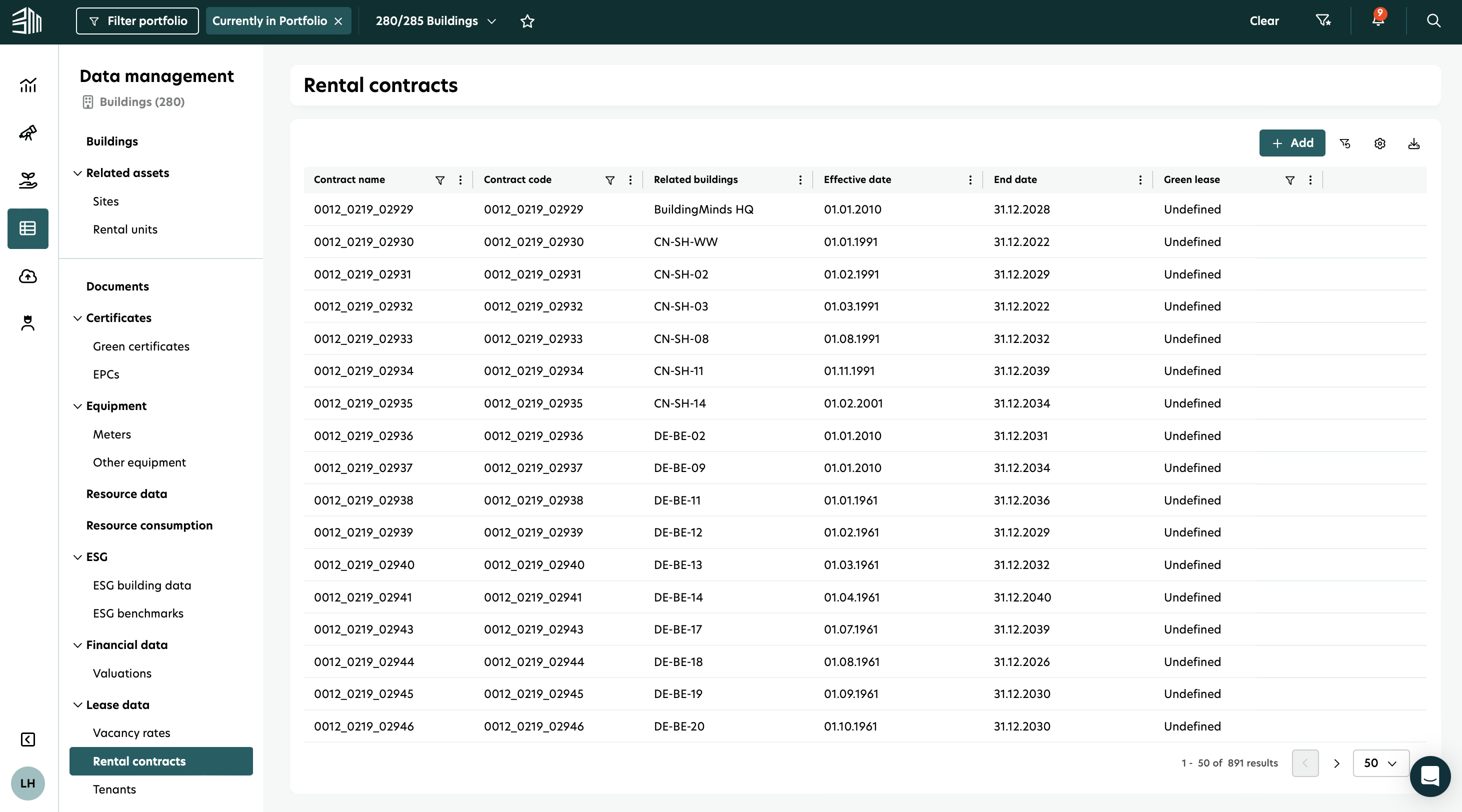Toggle the Contract name column filter
Screen dimensions: 1462x812
(440, 180)
